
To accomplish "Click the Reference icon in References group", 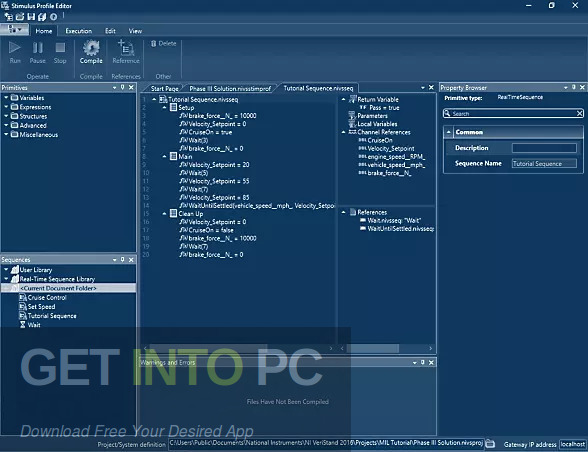I will coord(126,52).
